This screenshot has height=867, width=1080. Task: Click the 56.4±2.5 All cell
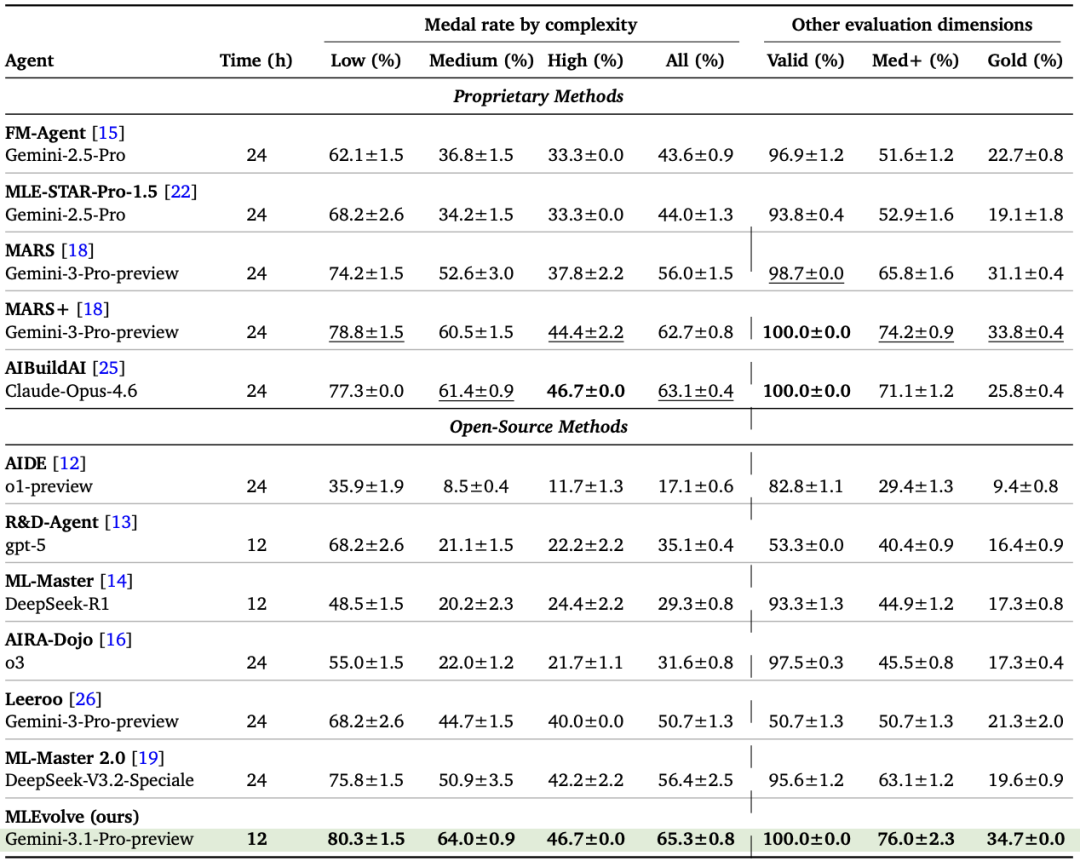point(695,780)
